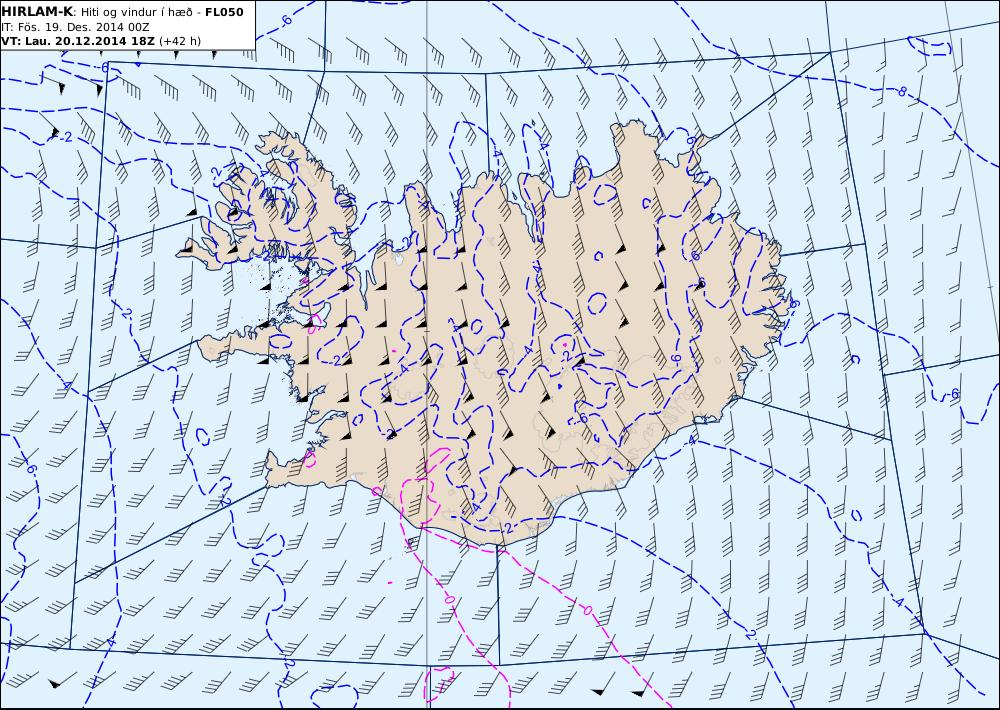This screenshot has height=710, width=1000.
Task: Select the FL050 flight level label
Action: pyautogui.click(x=224, y=12)
